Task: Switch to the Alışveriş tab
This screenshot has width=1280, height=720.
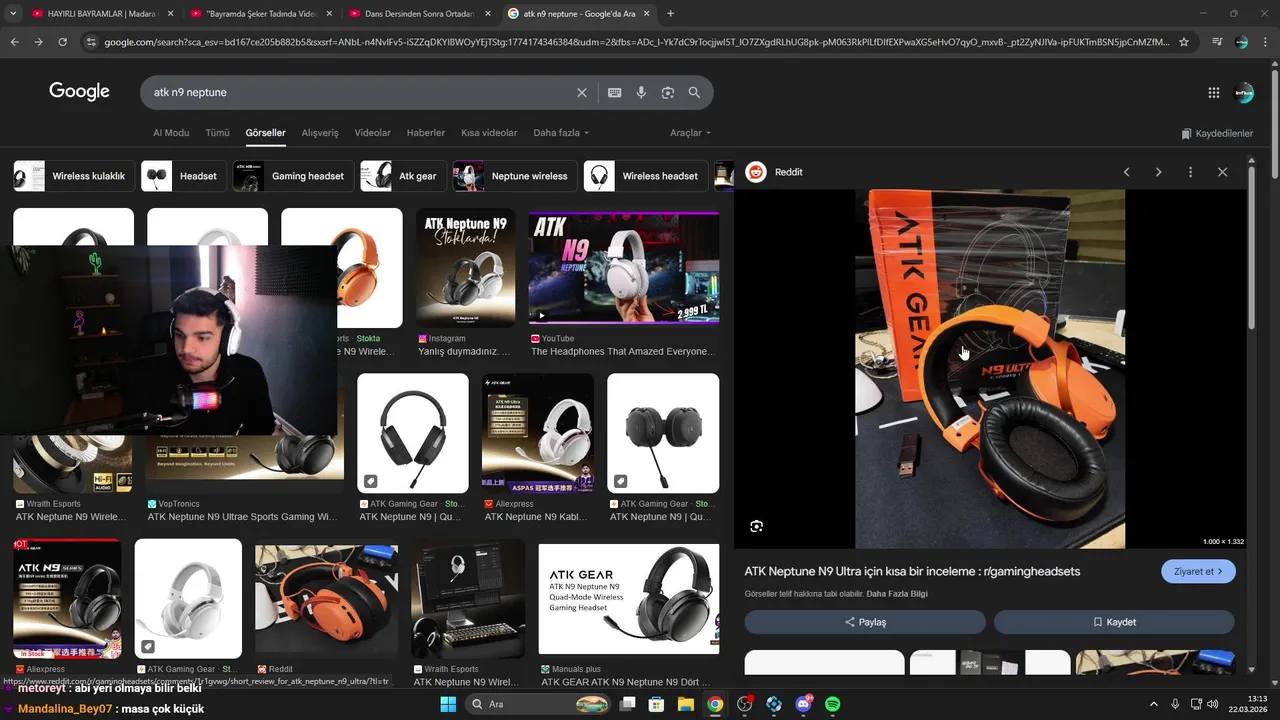Action: [320, 133]
